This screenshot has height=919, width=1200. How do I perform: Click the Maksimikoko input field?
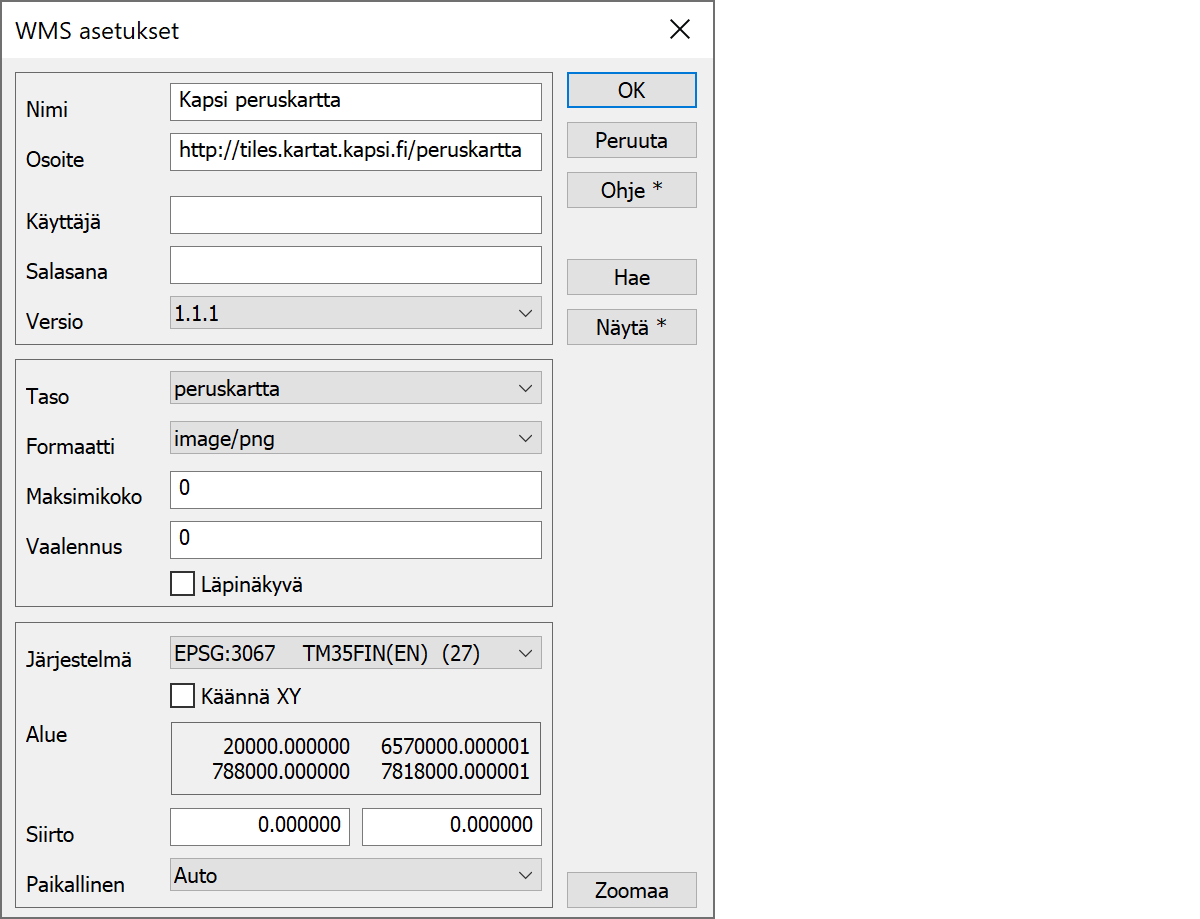tap(355, 490)
